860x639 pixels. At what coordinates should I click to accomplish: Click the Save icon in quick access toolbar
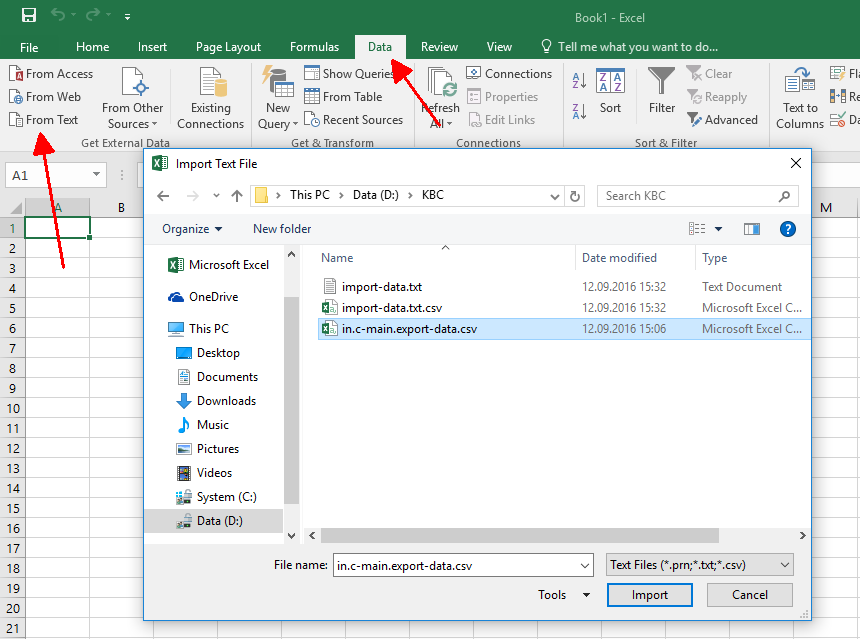[x=29, y=15]
